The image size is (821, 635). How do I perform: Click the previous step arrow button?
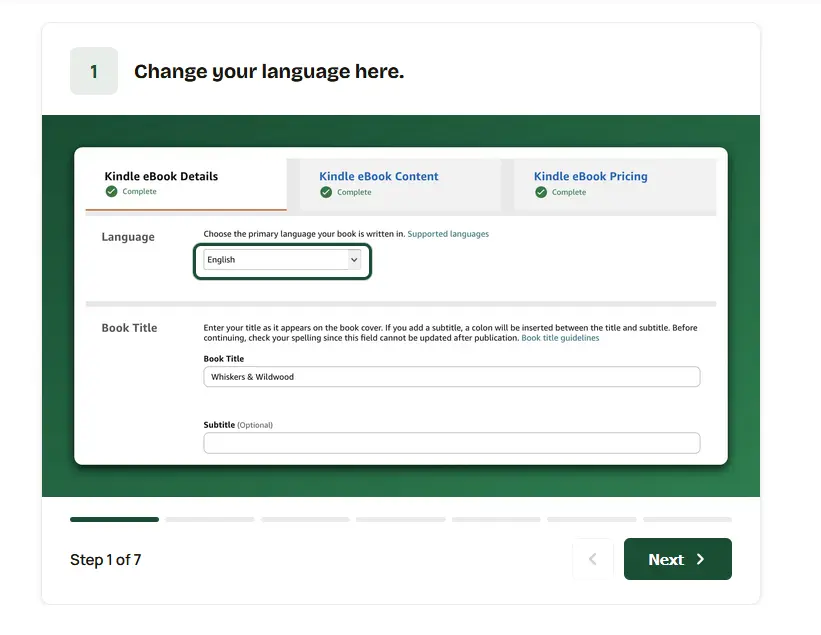[x=593, y=559]
